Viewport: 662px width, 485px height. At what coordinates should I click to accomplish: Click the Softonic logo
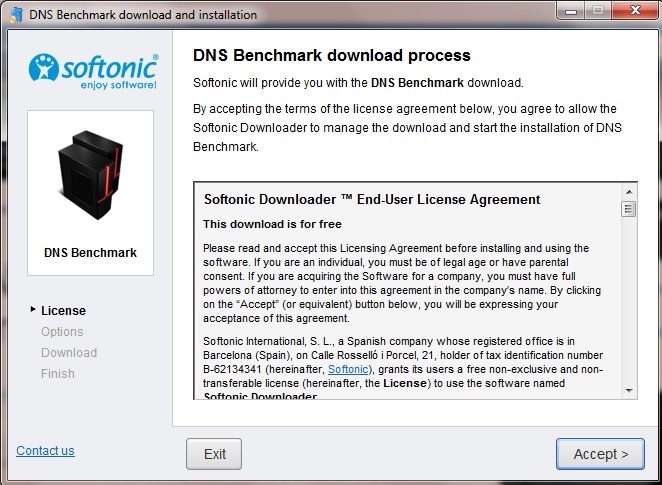[x=93, y=71]
